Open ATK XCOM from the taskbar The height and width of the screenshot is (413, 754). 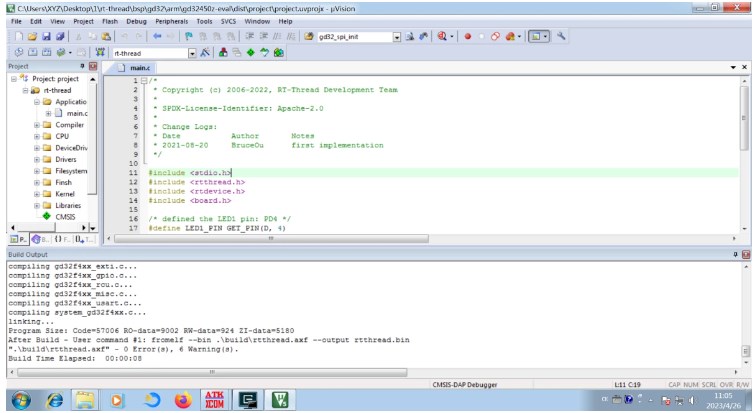coord(213,400)
